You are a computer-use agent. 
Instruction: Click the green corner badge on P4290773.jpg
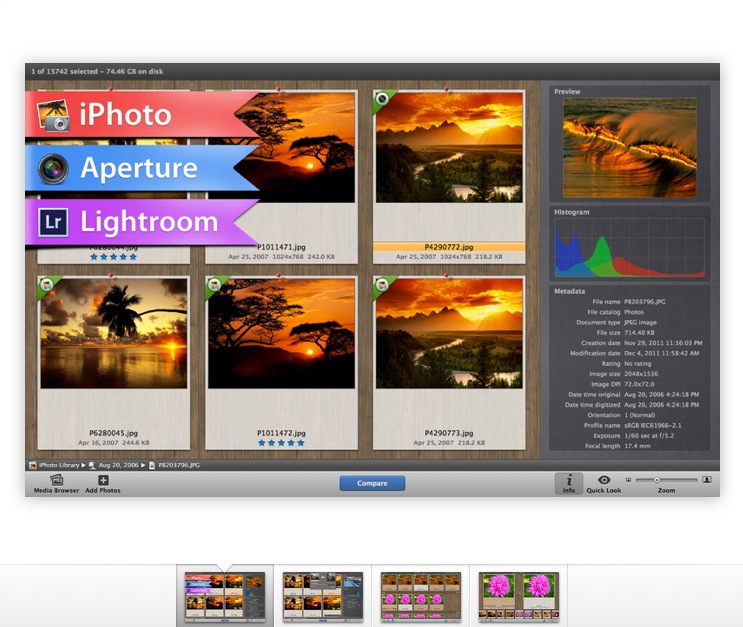tap(382, 285)
